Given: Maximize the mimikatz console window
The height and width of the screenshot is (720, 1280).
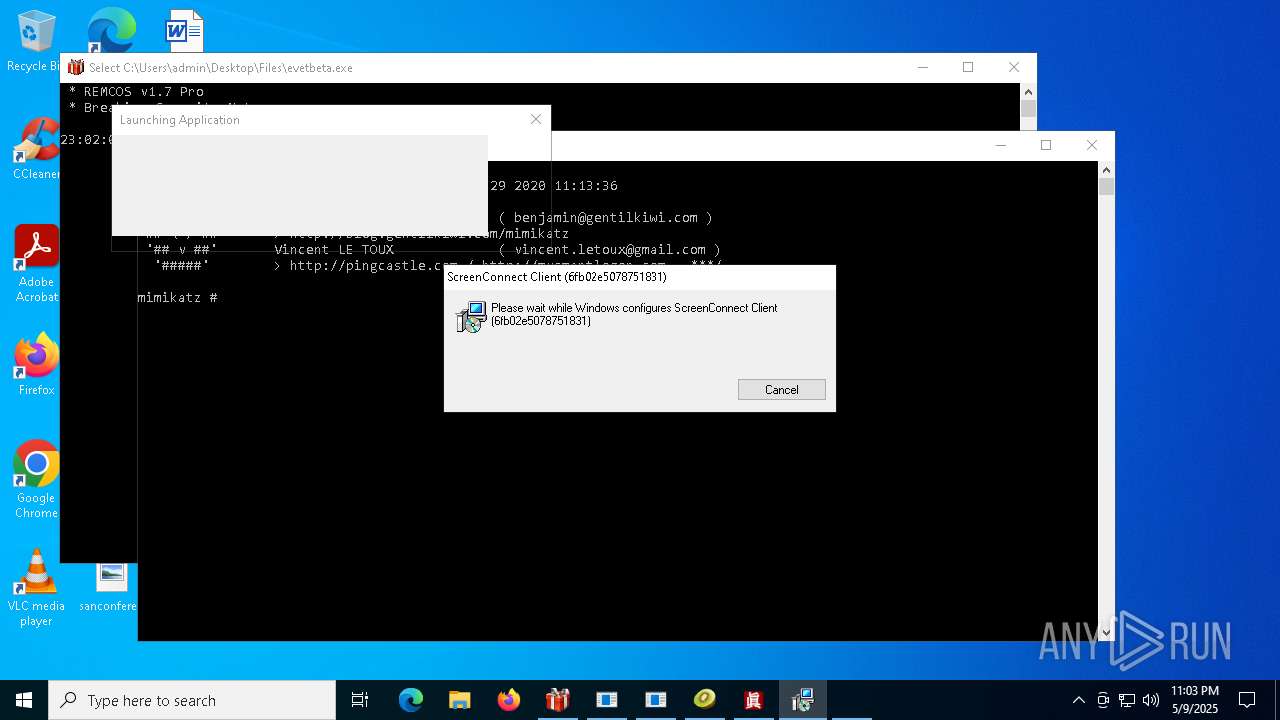Looking at the screenshot, I should (x=1046, y=145).
